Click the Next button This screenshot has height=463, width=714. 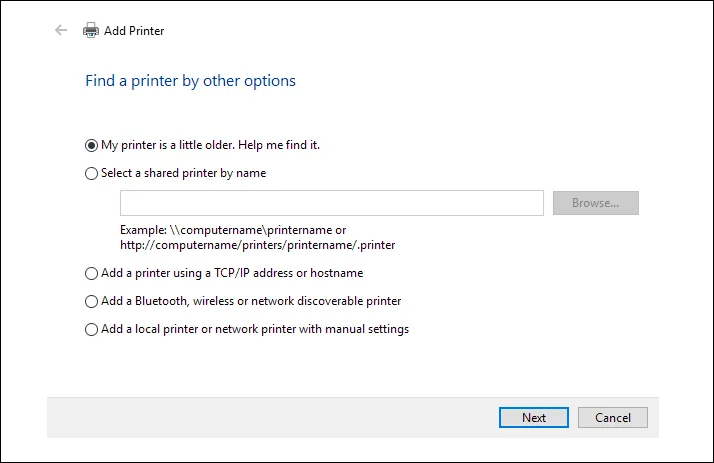(534, 417)
